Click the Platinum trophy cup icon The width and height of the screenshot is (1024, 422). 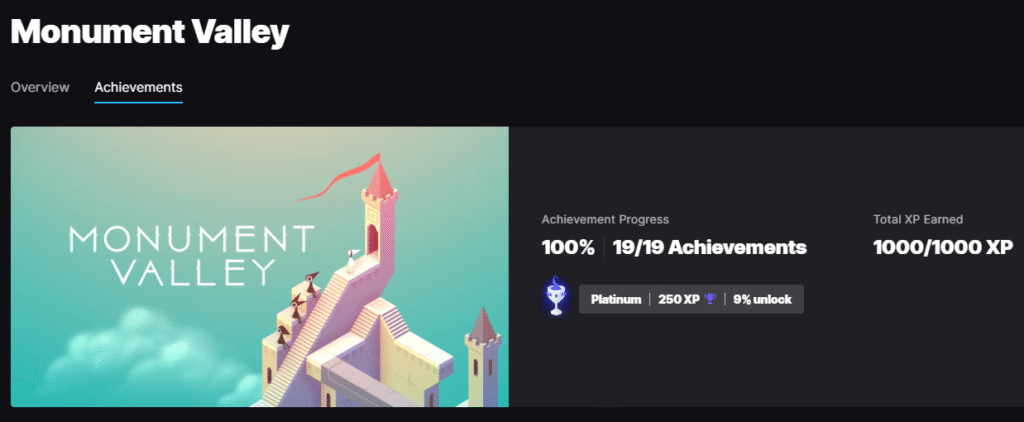(x=556, y=297)
